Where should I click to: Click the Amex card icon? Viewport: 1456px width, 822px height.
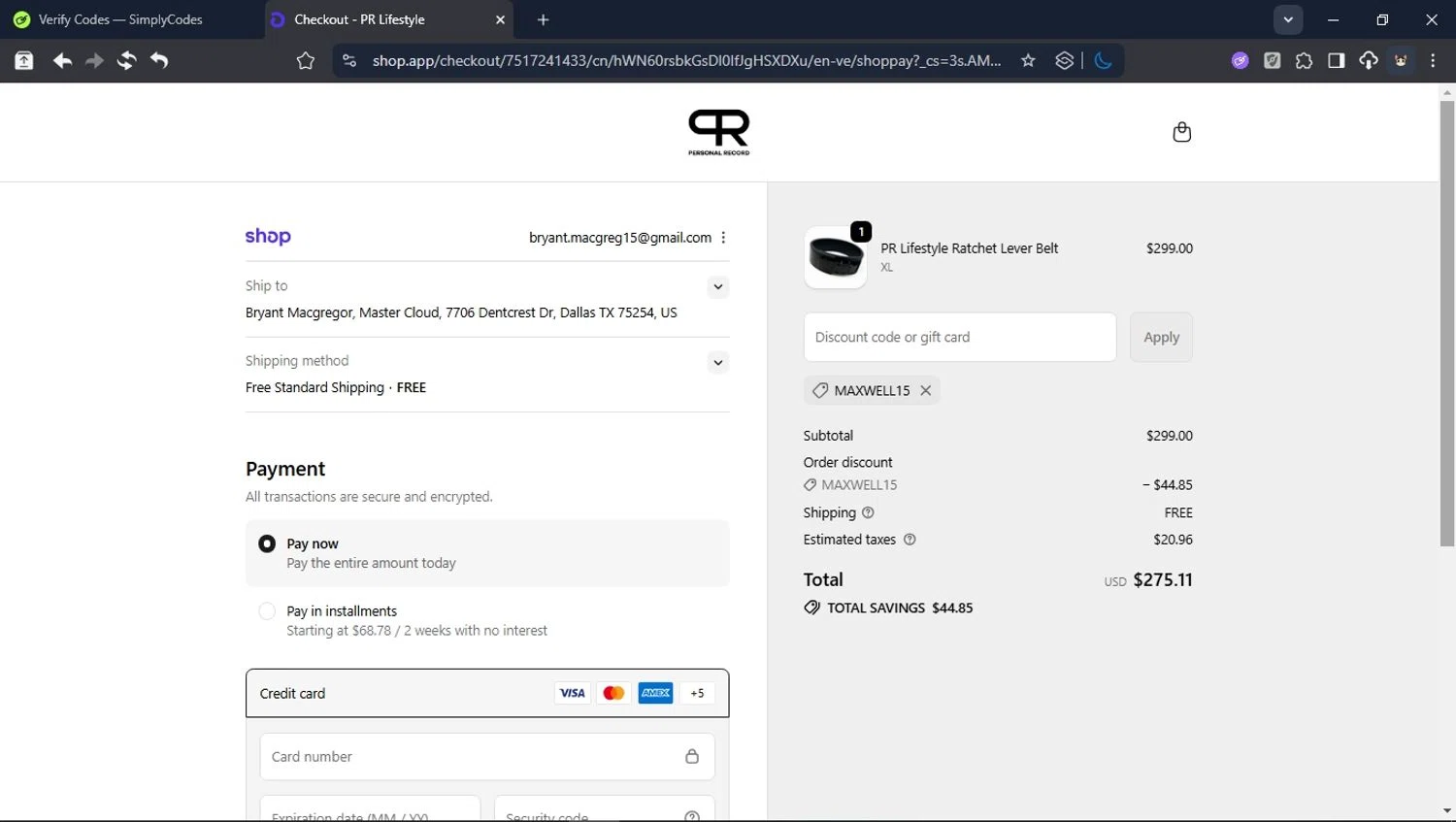click(655, 693)
